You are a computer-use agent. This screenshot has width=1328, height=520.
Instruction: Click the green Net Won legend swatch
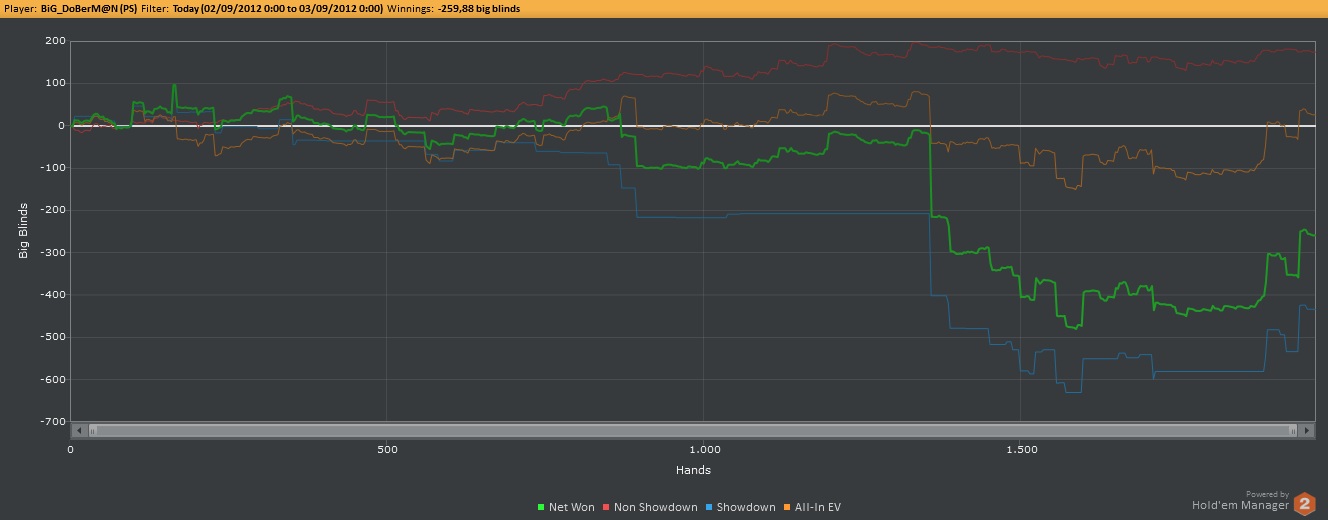click(x=541, y=508)
